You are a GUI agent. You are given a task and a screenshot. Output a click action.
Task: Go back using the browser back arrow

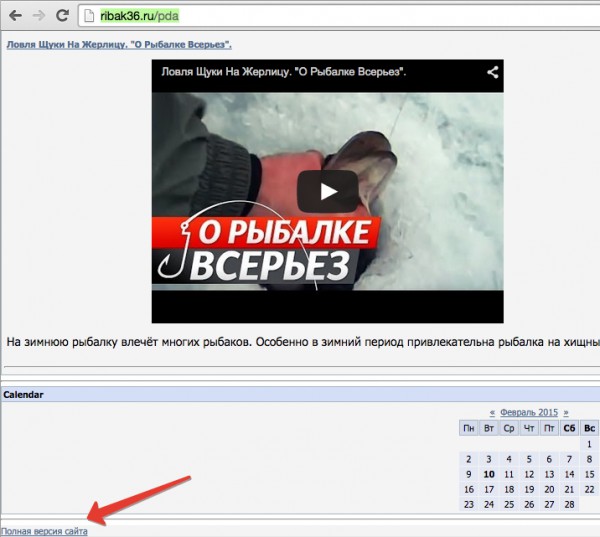(15, 16)
